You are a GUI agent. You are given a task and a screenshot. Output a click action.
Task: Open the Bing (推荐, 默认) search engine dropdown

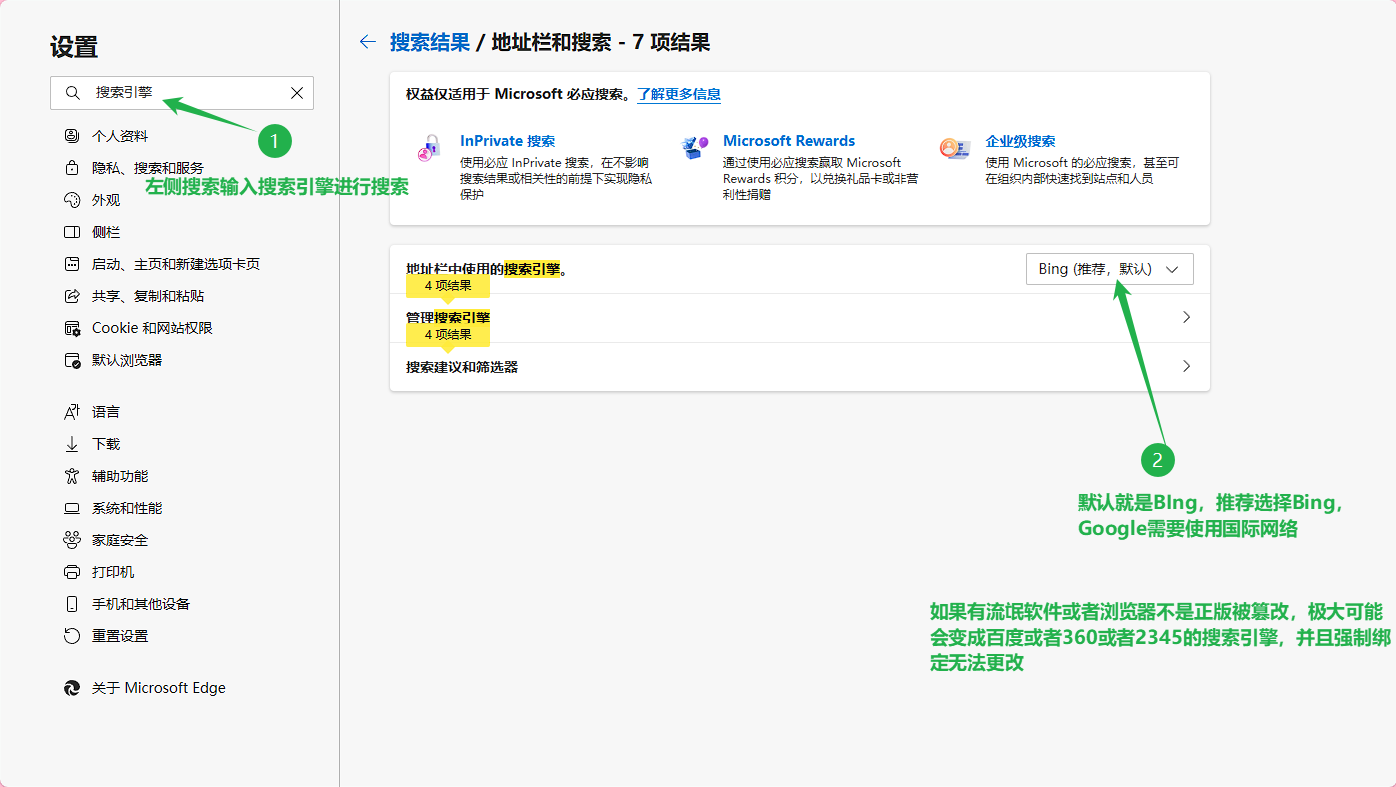point(1109,269)
